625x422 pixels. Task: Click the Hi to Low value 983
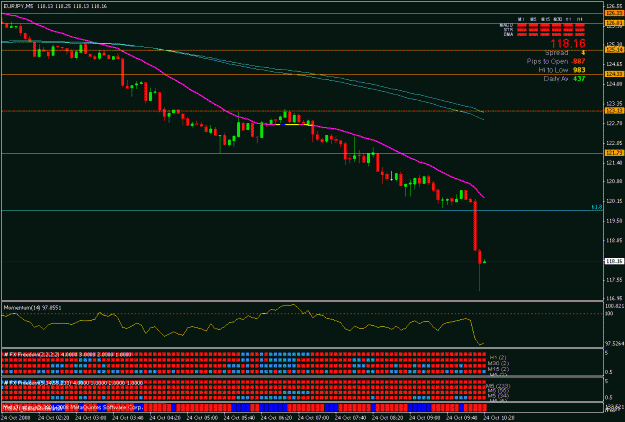click(x=579, y=70)
